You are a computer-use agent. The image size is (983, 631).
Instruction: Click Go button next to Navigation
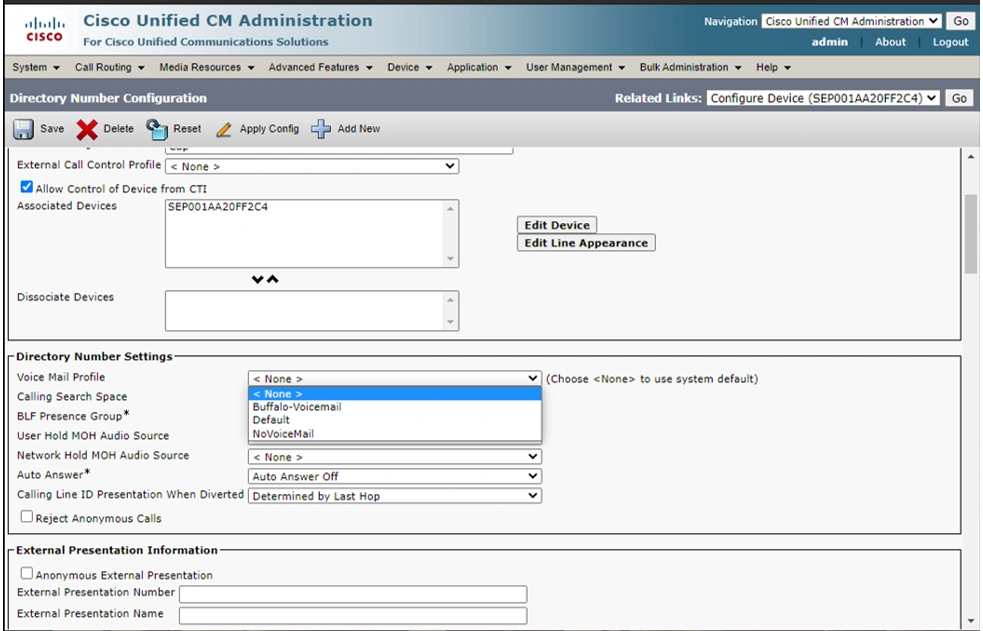[x=961, y=21]
